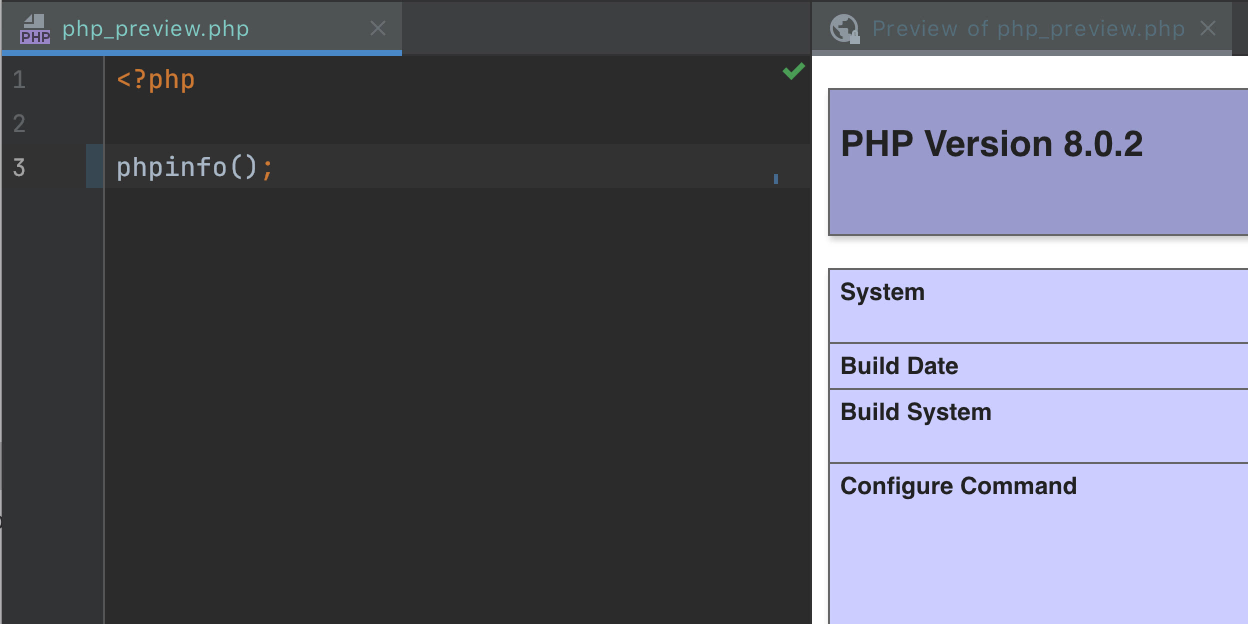Click the blue marker in the error stripe
Viewport: 1248px width, 624px height.
pyautogui.click(x=776, y=179)
